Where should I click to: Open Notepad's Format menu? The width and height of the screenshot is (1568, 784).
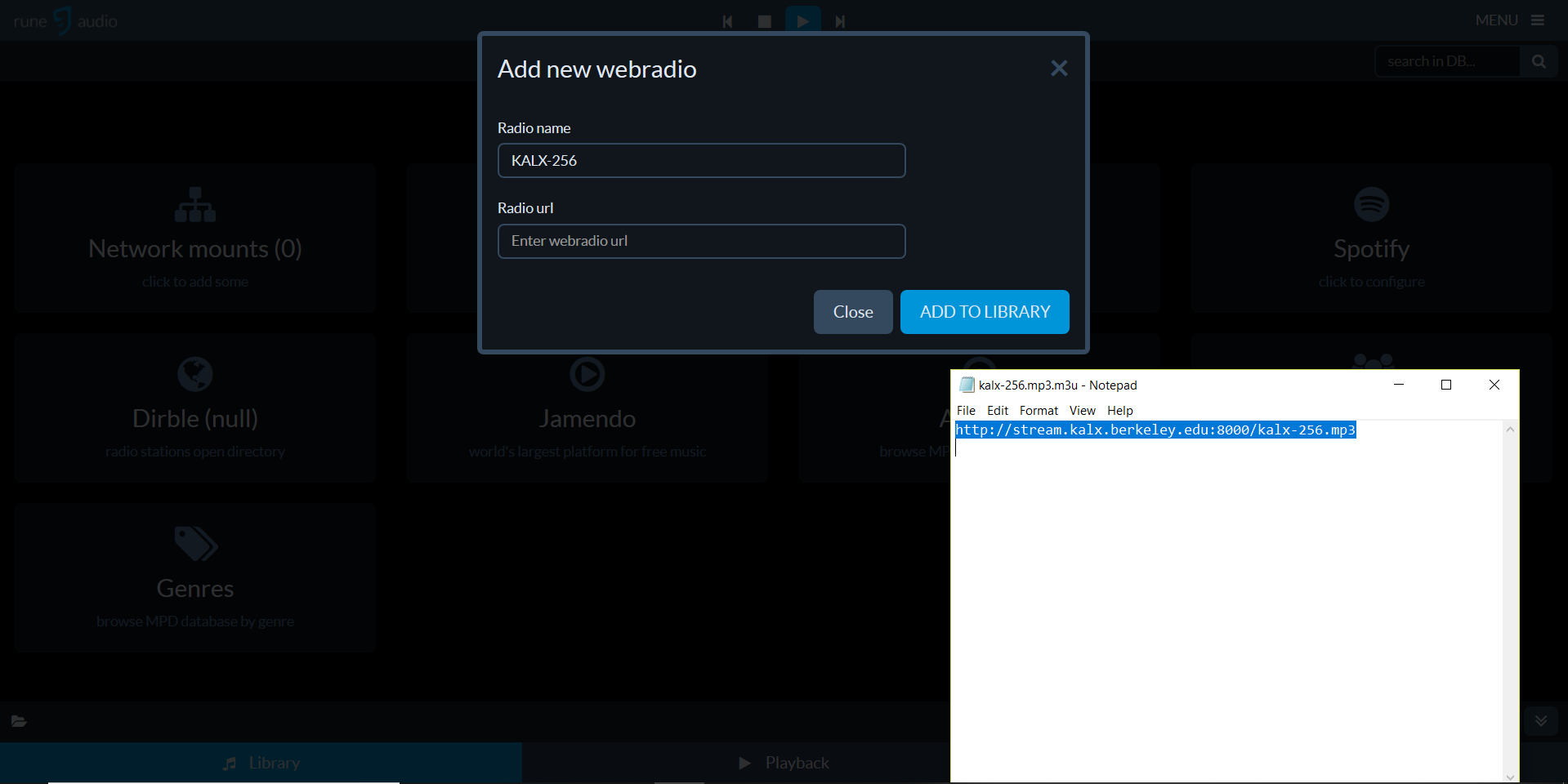[x=1038, y=411]
